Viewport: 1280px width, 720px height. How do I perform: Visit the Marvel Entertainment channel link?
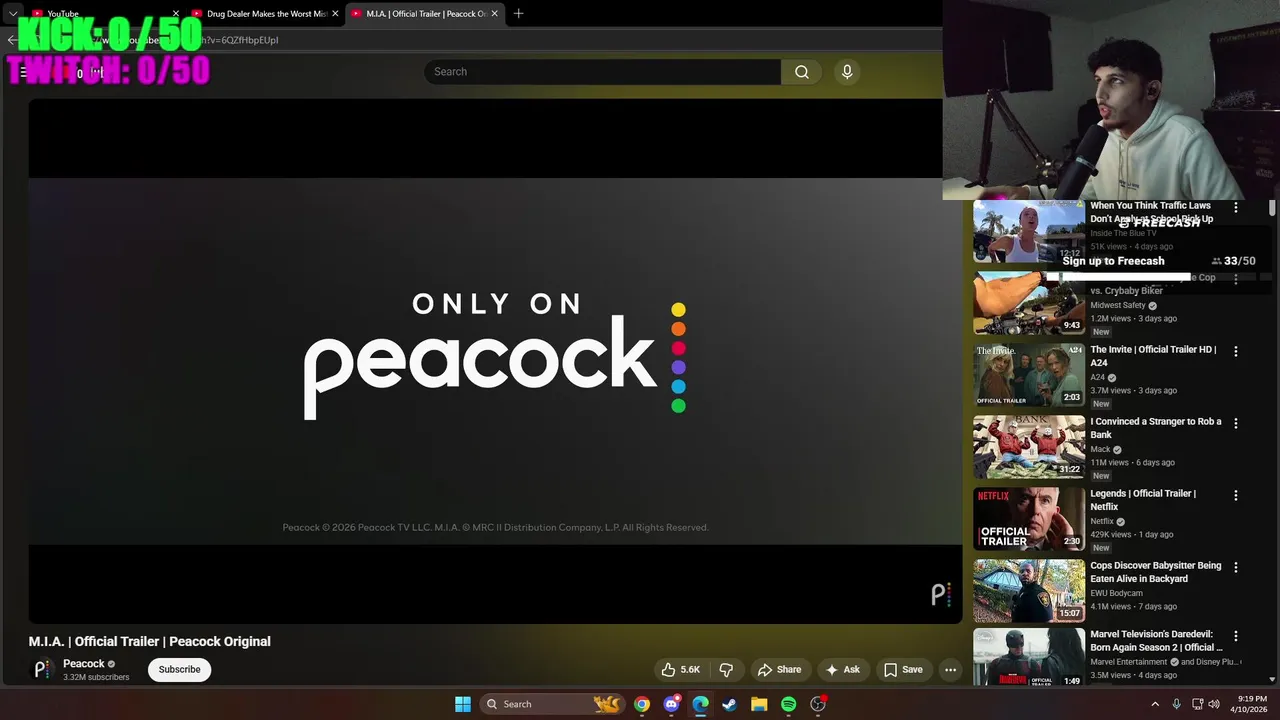(x=1128, y=662)
